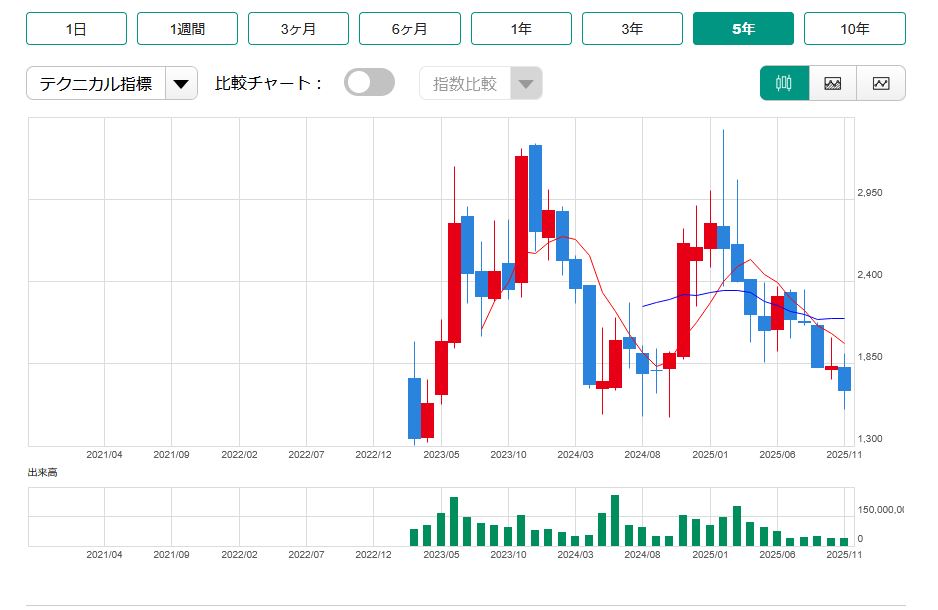Click the first blue candle in the chart
Viewport: 938px width, 610px height.
click(414, 408)
